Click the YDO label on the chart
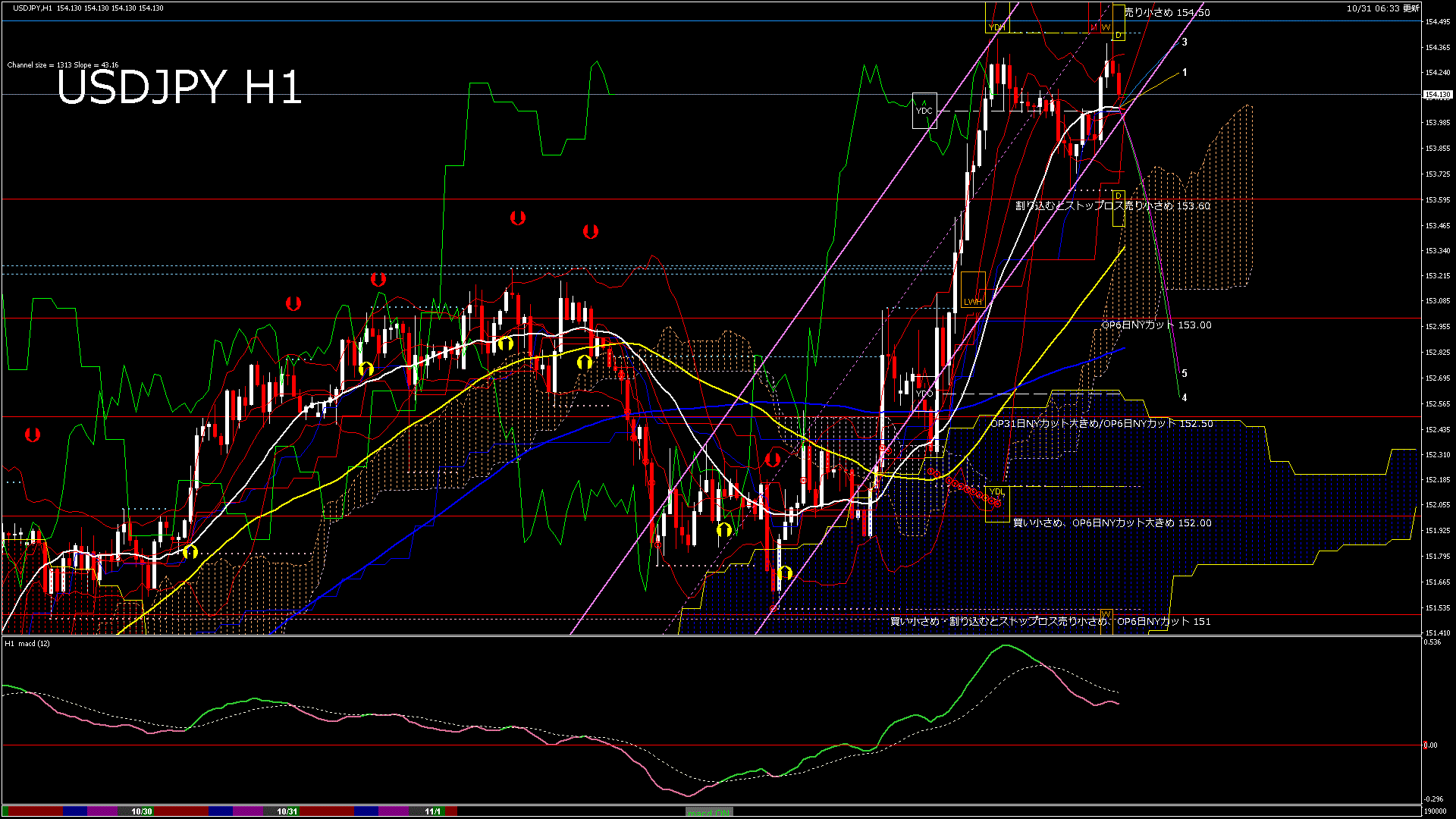This screenshot has height=819, width=1456. pos(926,395)
